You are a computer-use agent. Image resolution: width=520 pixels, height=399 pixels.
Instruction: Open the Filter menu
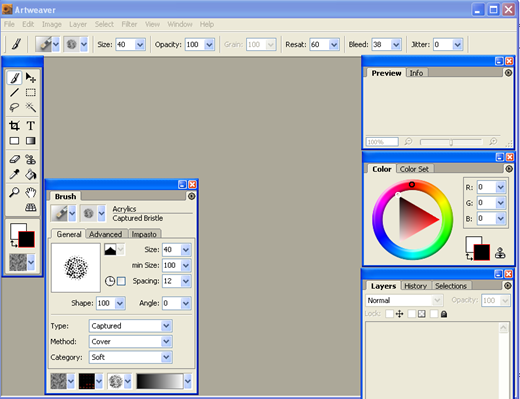(129, 24)
